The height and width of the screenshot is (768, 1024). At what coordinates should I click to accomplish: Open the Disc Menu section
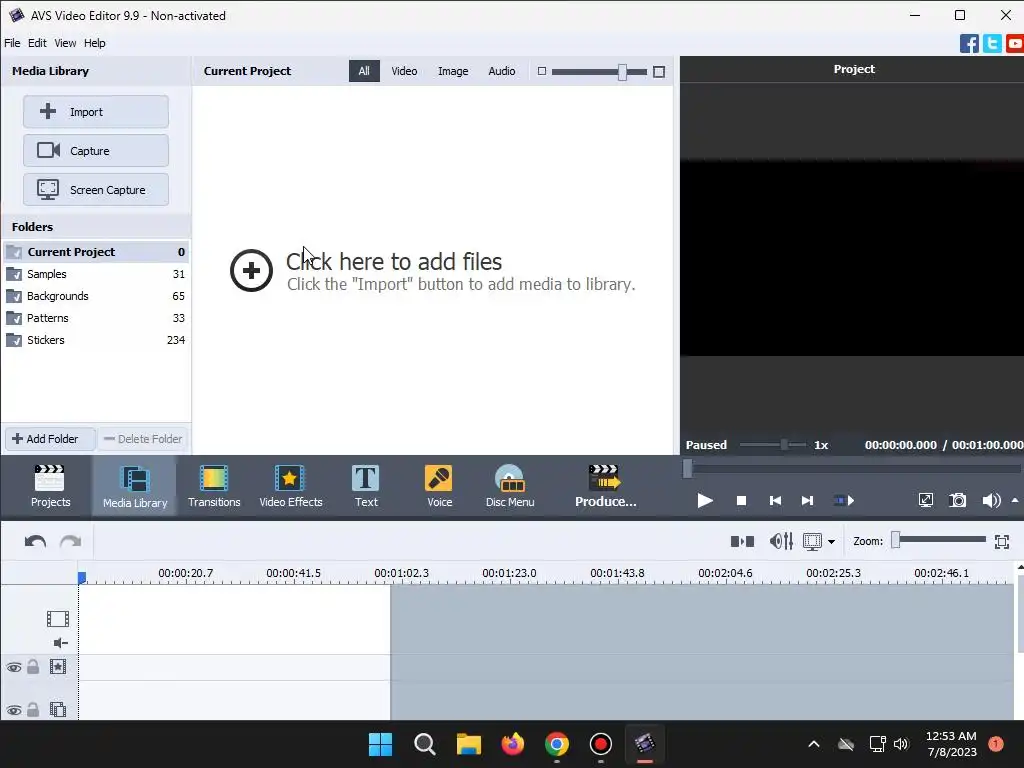coord(510,486)
